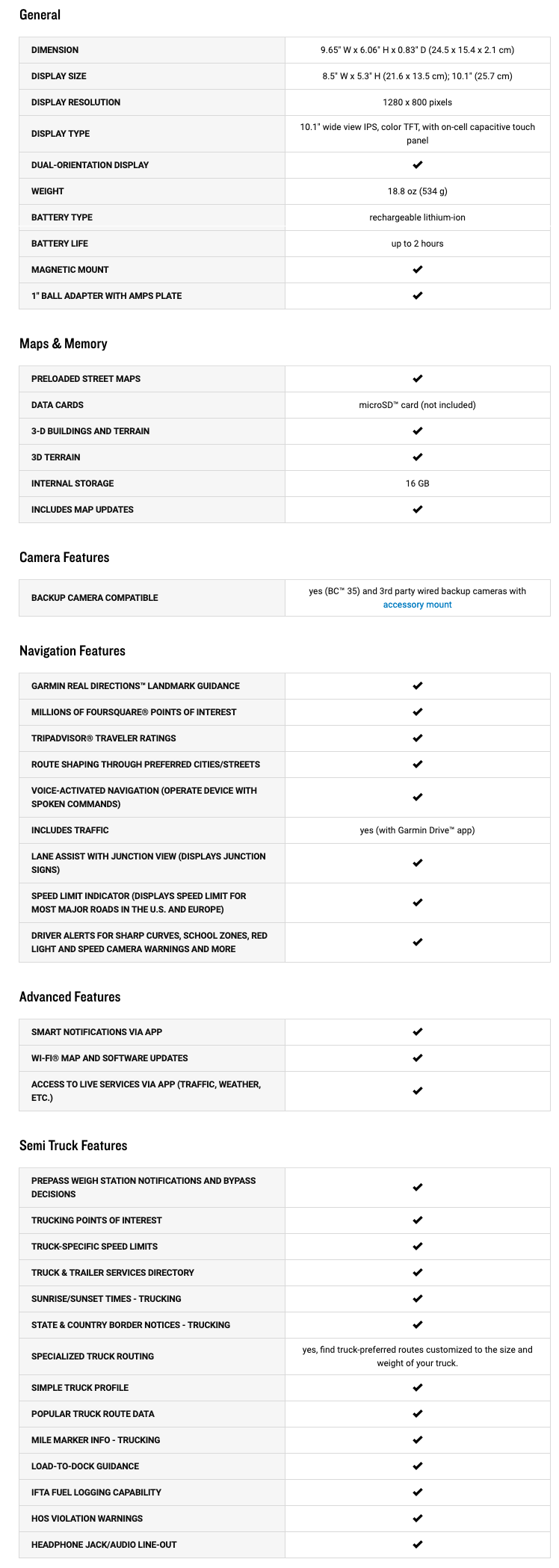Open the accessory mount link

point(417,605)
